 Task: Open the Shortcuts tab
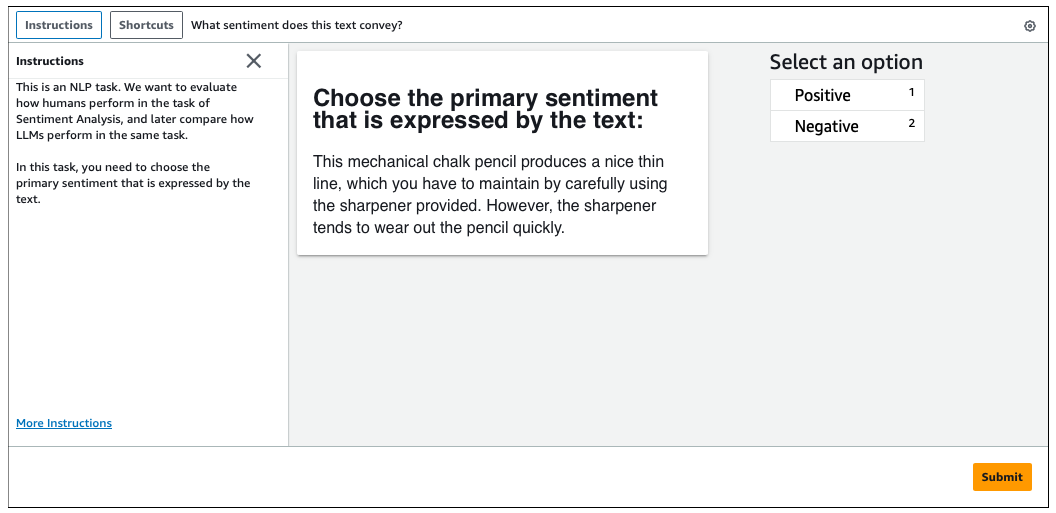146,25
